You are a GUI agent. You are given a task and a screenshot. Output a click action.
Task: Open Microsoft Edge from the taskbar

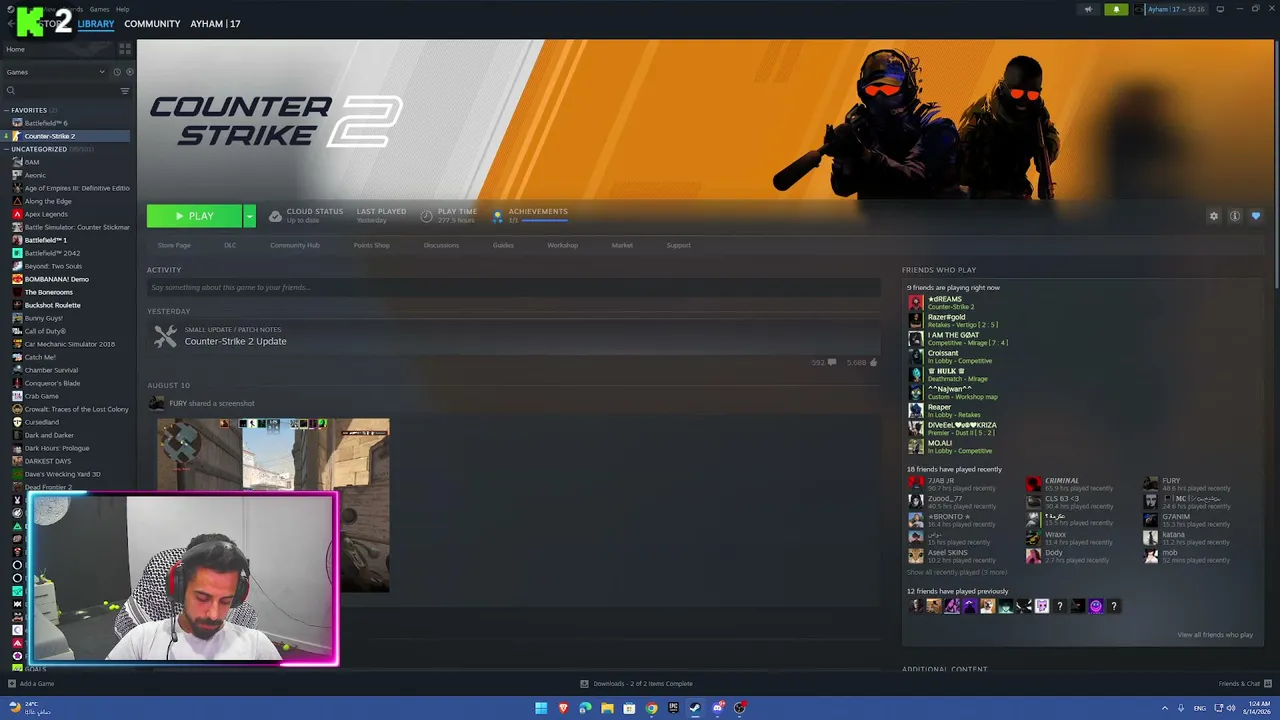click(x=585, y=708)
